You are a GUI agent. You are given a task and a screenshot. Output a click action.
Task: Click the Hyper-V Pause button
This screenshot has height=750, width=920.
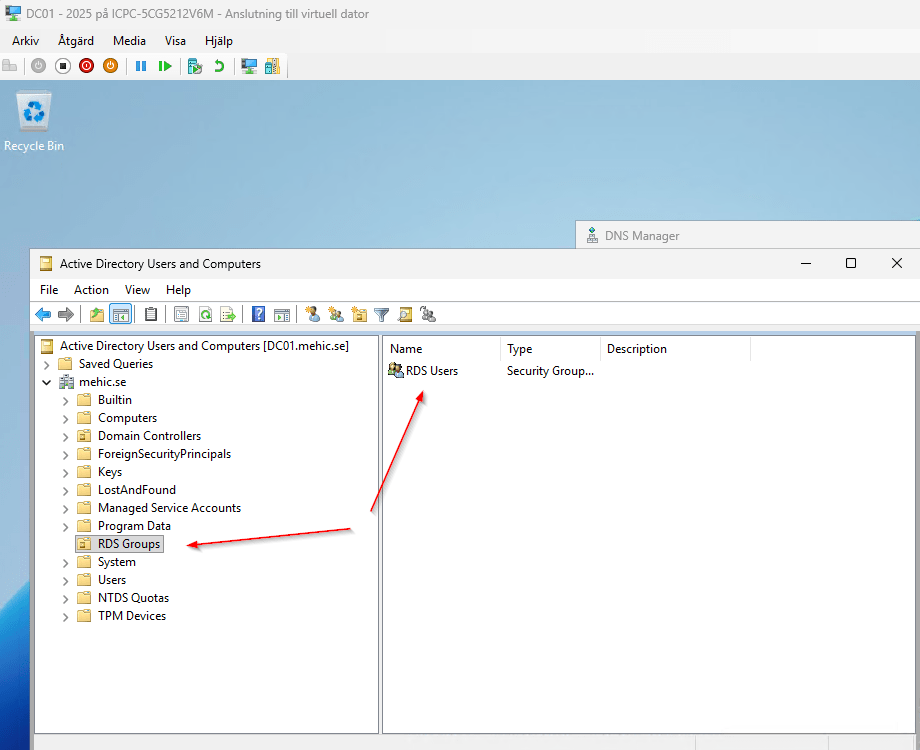(141, 66)
